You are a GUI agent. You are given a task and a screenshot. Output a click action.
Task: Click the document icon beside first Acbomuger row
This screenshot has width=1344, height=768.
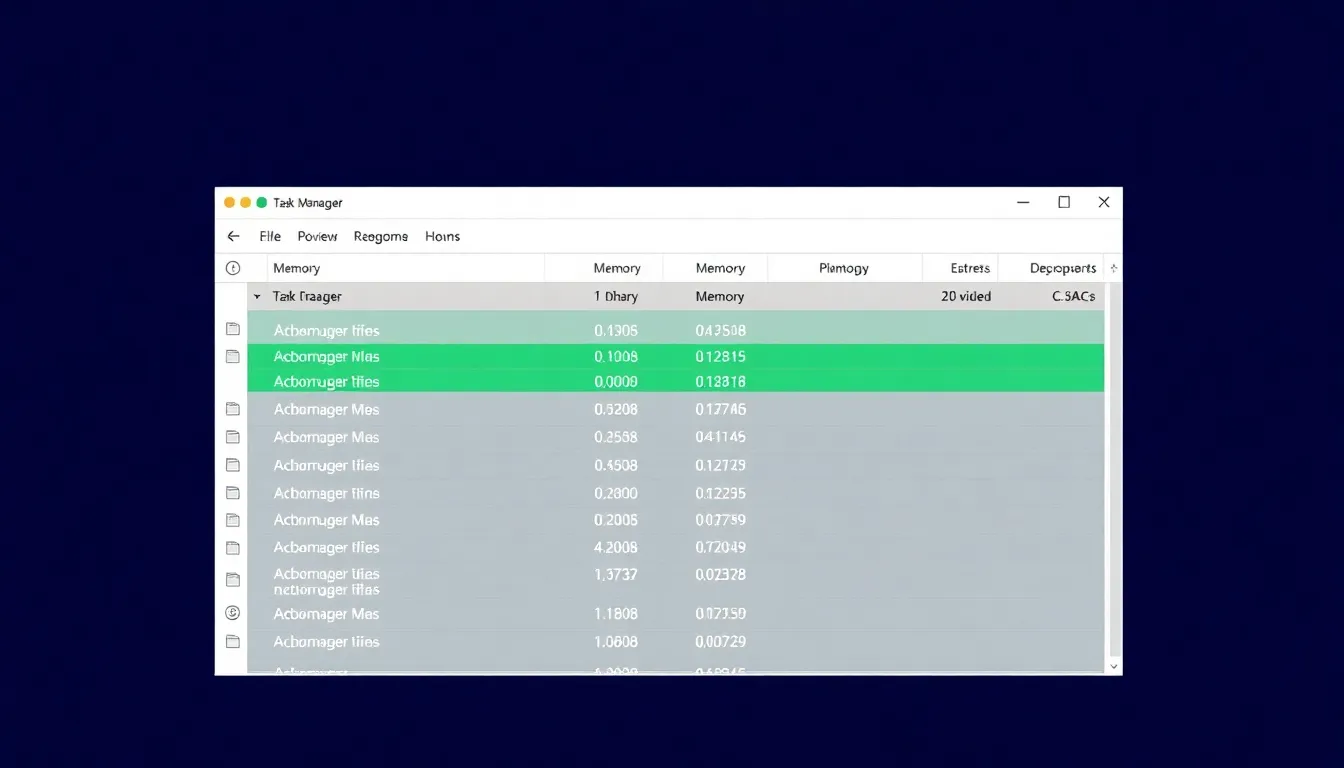click(233, 327)
